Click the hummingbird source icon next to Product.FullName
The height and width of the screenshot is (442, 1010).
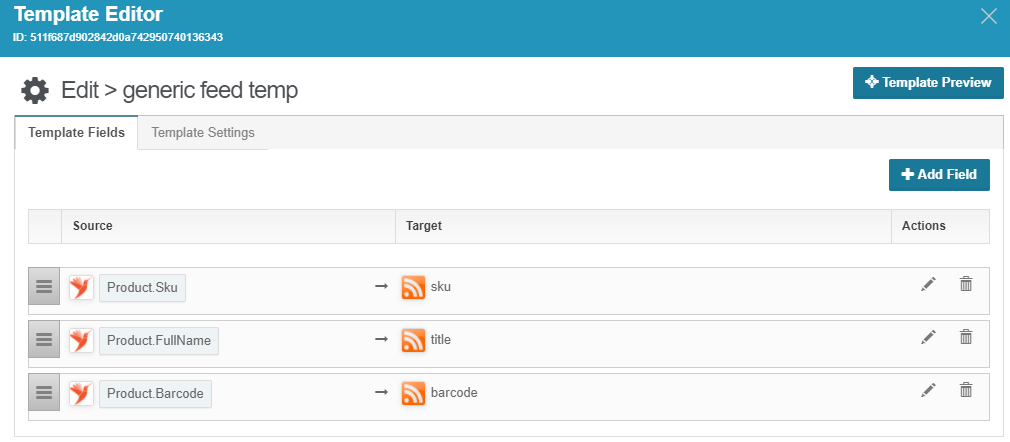(81, 340)
